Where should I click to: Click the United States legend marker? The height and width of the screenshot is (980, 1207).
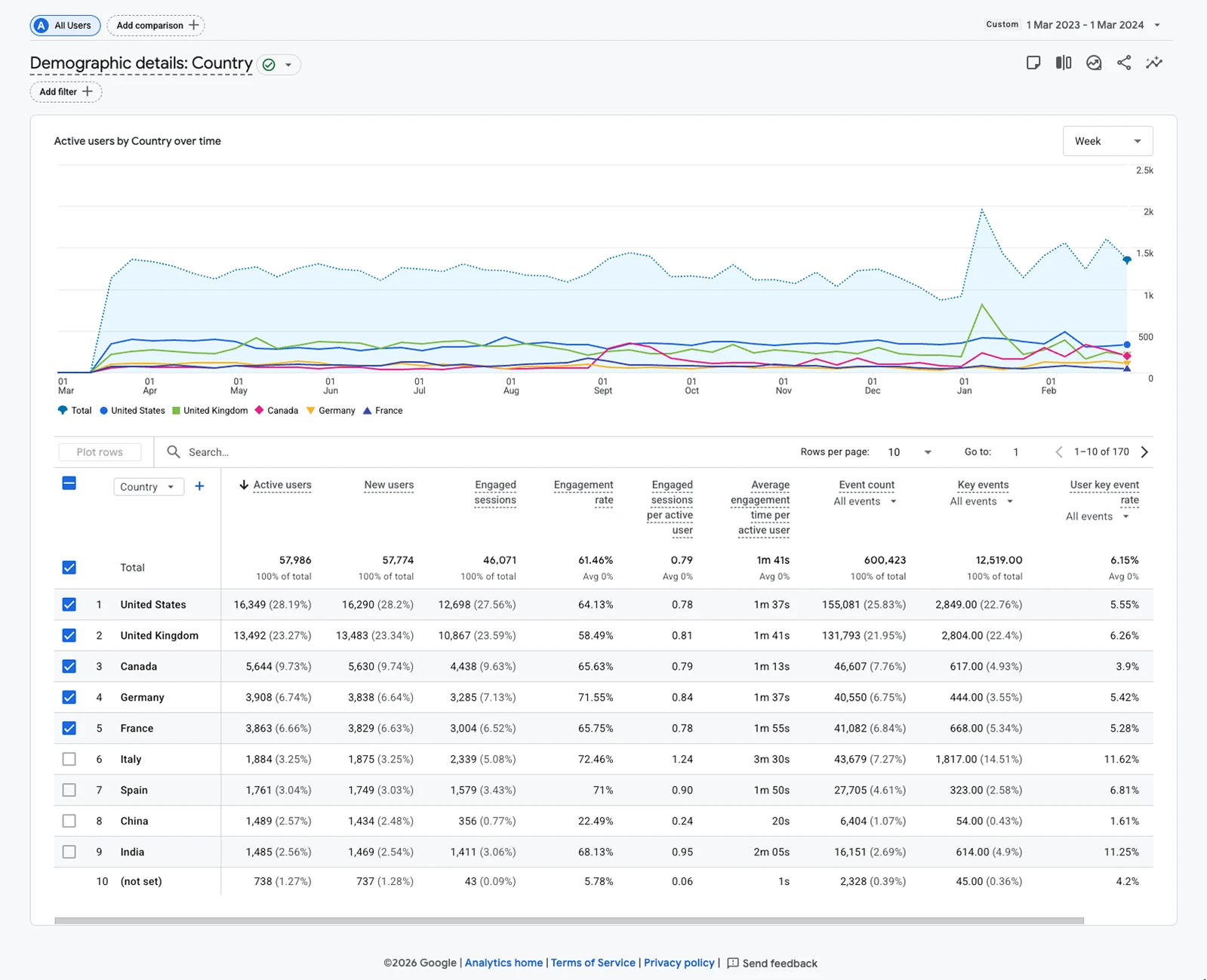[103, 411]
